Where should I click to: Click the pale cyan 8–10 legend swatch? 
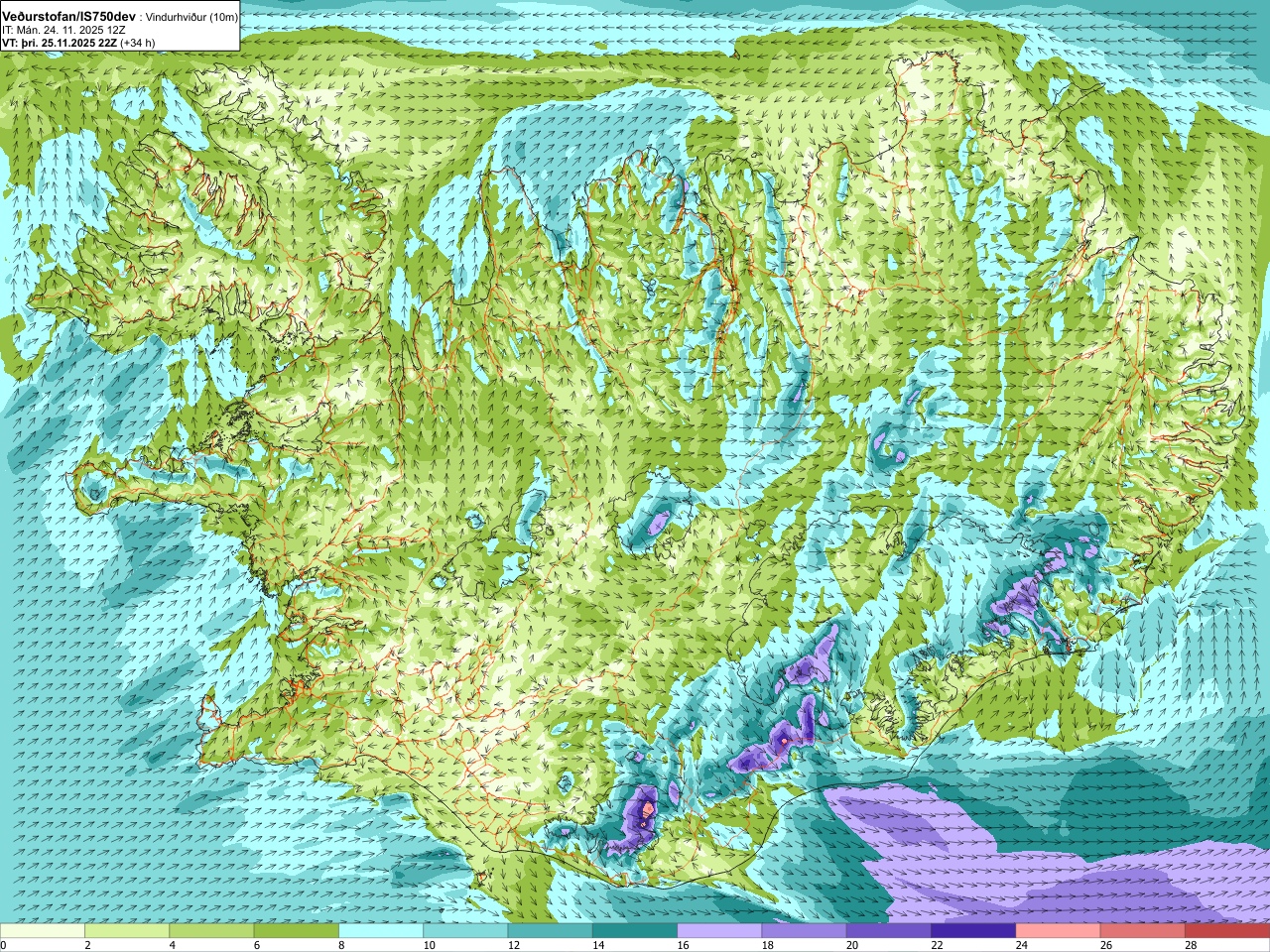click(381, 931)
